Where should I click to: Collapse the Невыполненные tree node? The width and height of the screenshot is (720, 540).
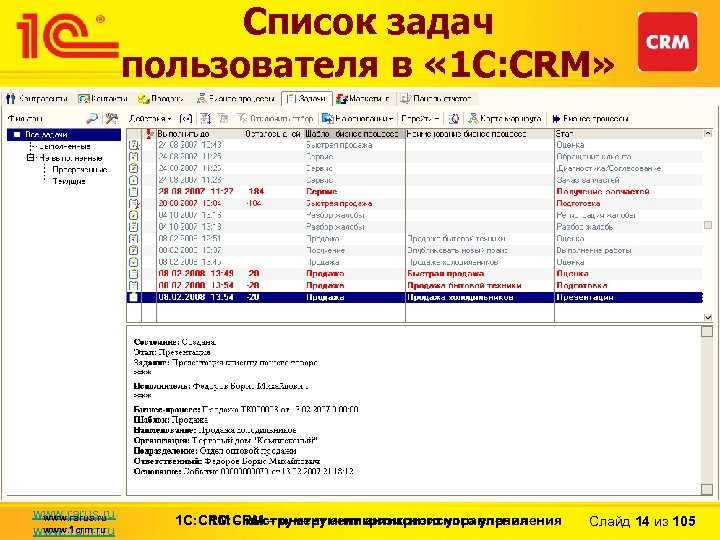[30, 158]
